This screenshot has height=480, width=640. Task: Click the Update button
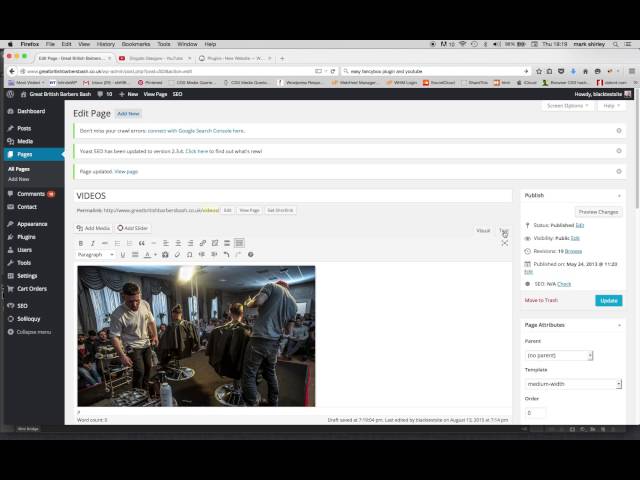point(608,300)
